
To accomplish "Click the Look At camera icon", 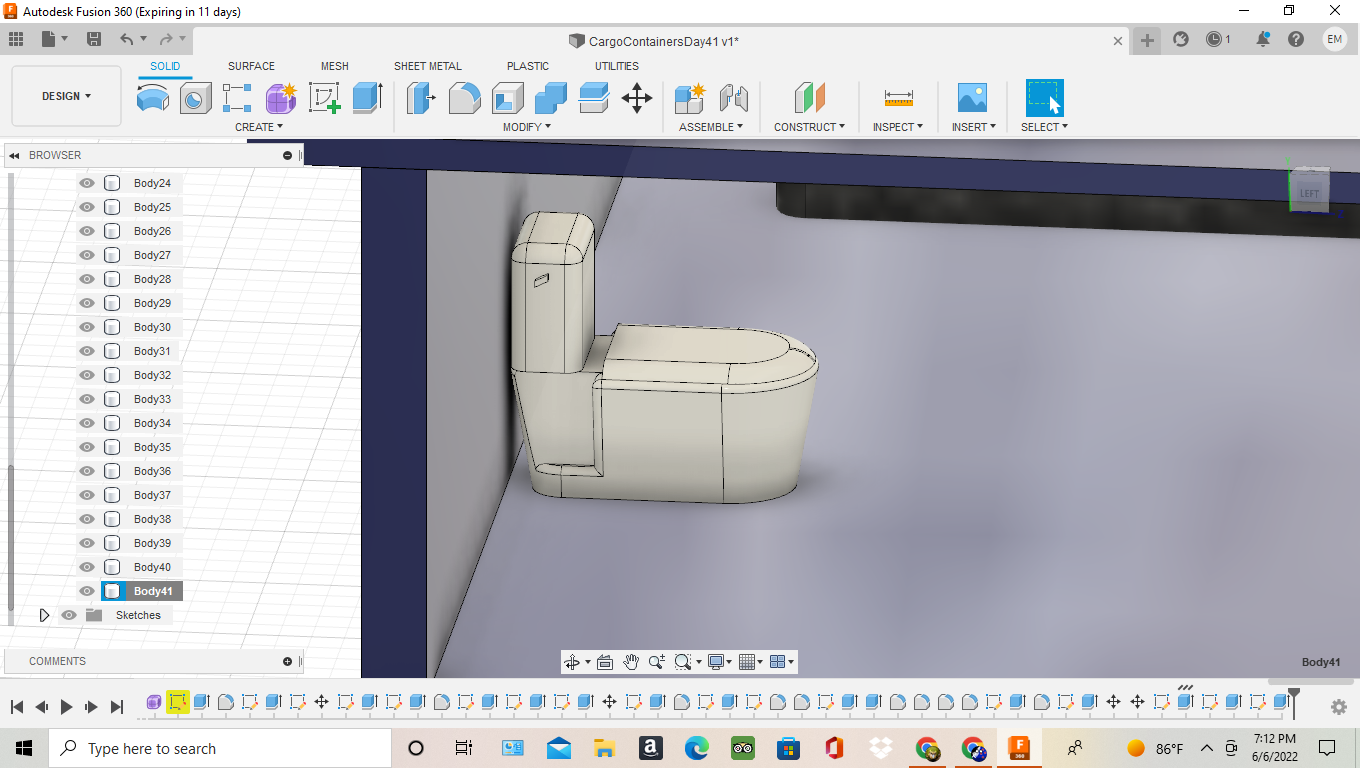I will tap(605, 662).
